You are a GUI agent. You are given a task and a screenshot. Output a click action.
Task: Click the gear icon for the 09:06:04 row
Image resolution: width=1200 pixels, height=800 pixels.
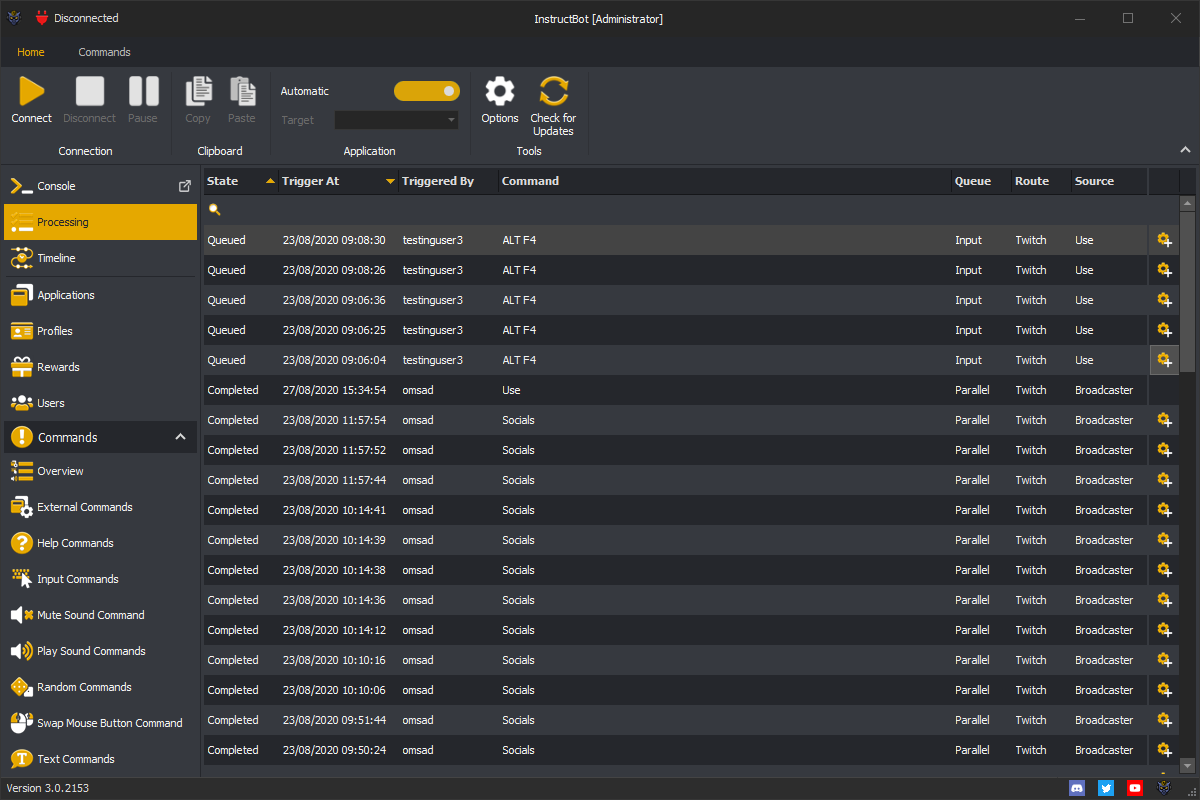click(1164, 360)
